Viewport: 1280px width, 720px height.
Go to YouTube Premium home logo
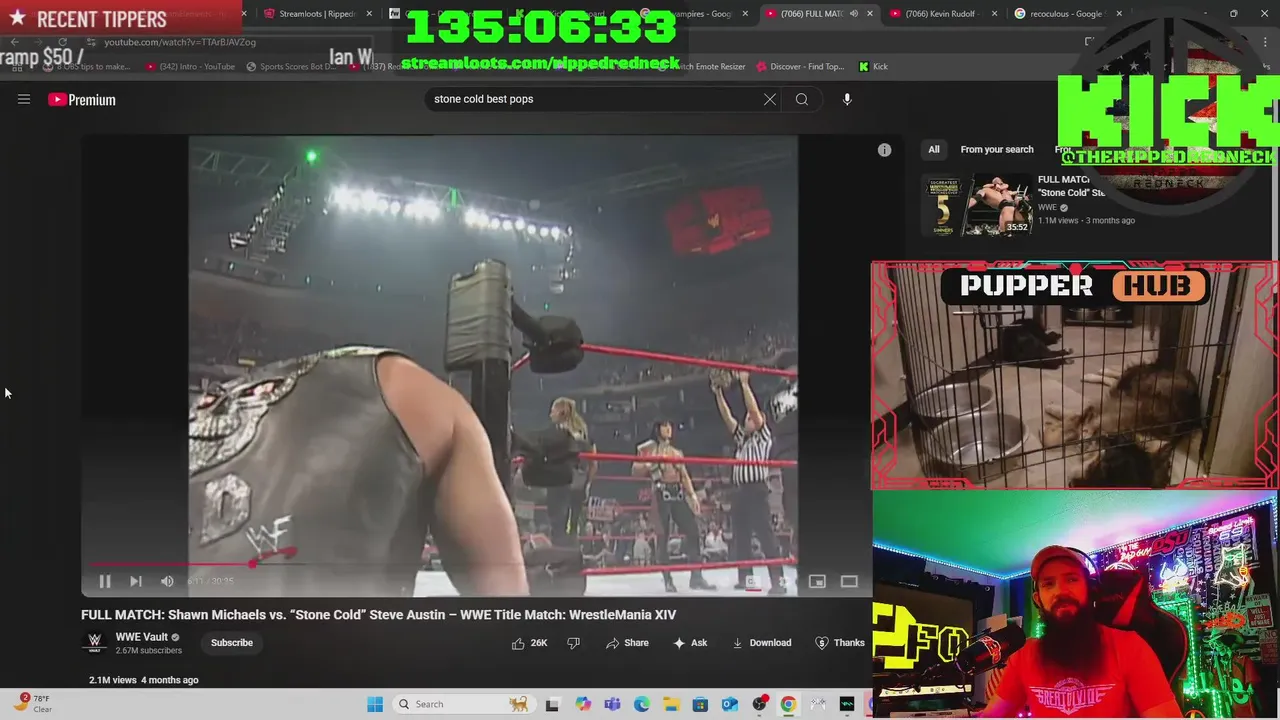click(x=82, y=99)
